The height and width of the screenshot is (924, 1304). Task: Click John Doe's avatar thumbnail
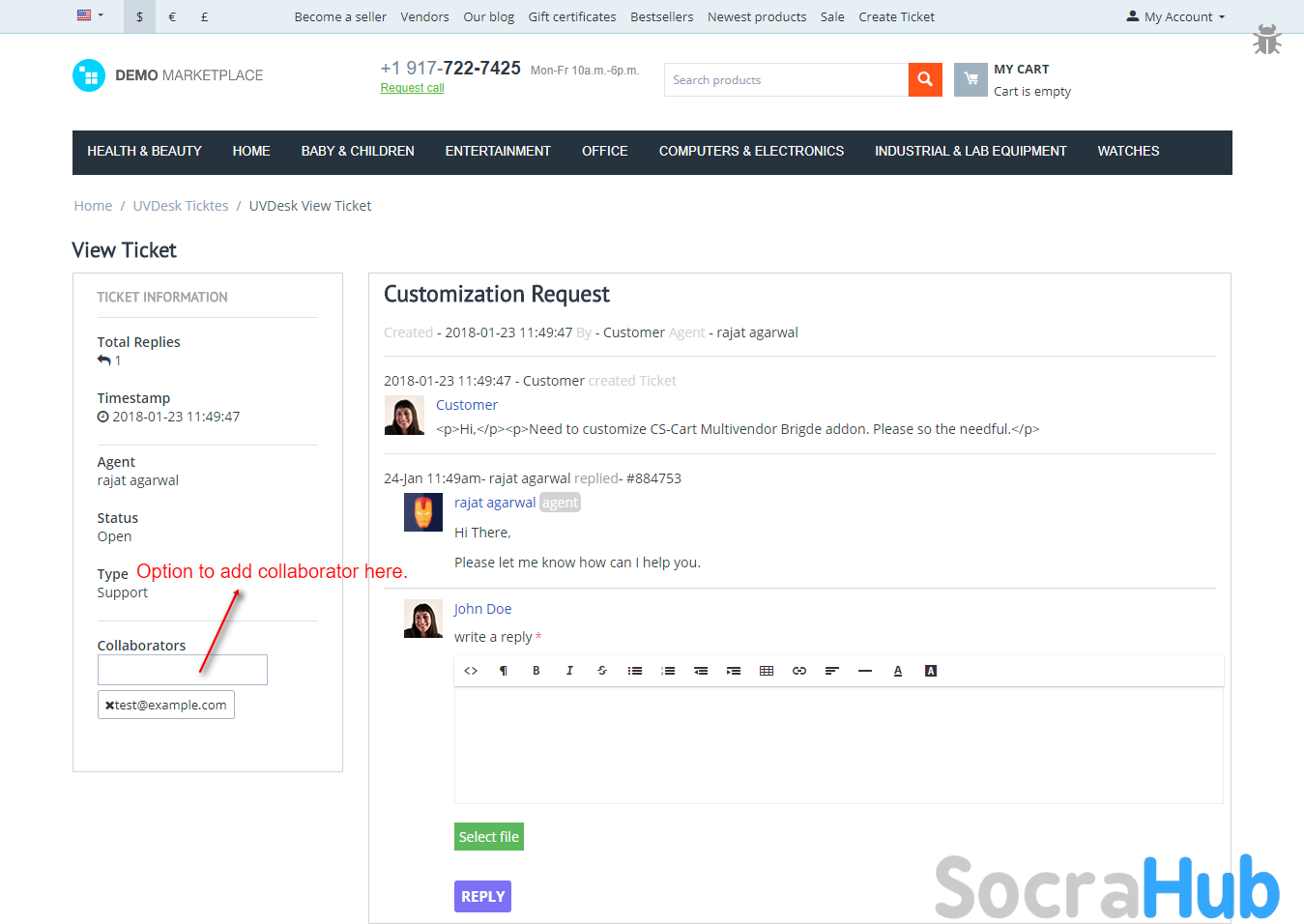tap(423, 619)
